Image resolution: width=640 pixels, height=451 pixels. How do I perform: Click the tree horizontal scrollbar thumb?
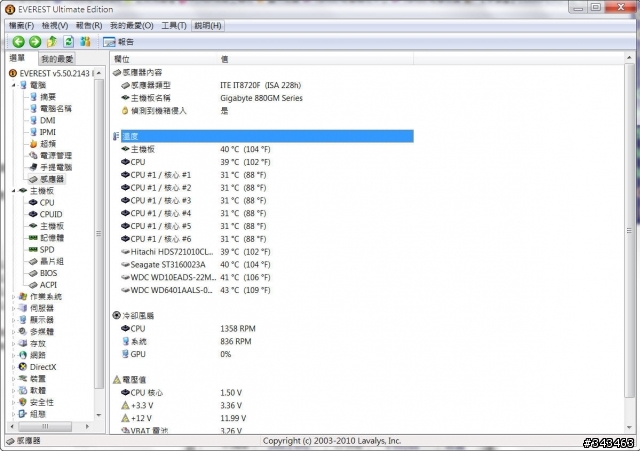(45, 427)
